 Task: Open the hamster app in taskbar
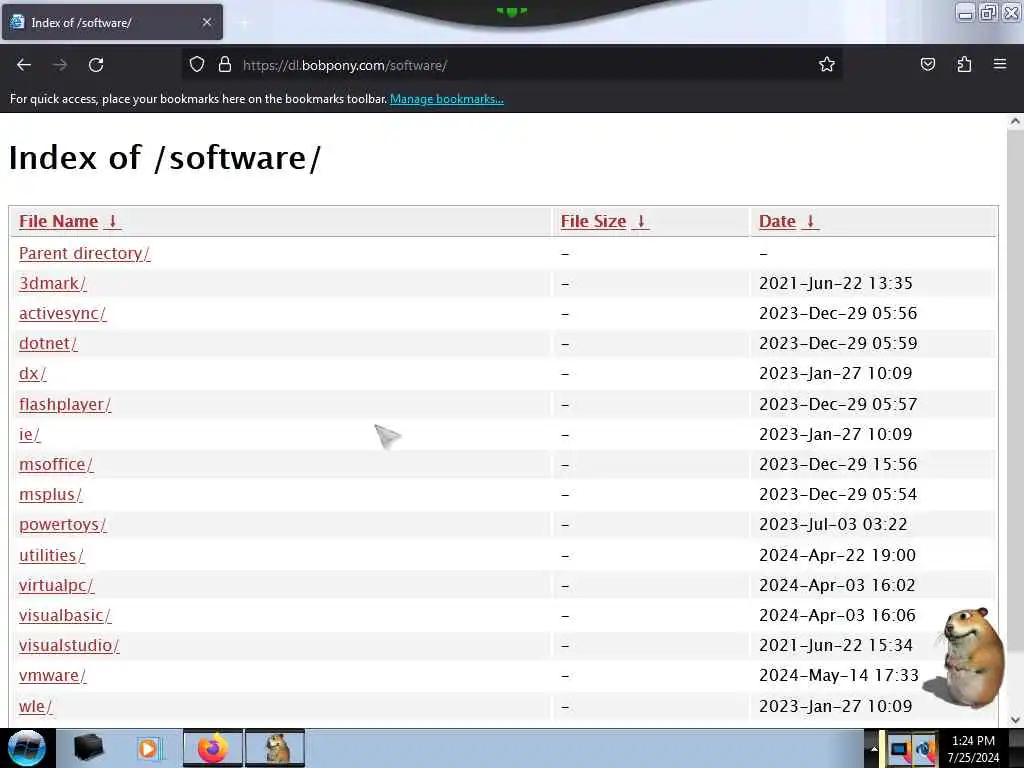[x=275, y=748]
